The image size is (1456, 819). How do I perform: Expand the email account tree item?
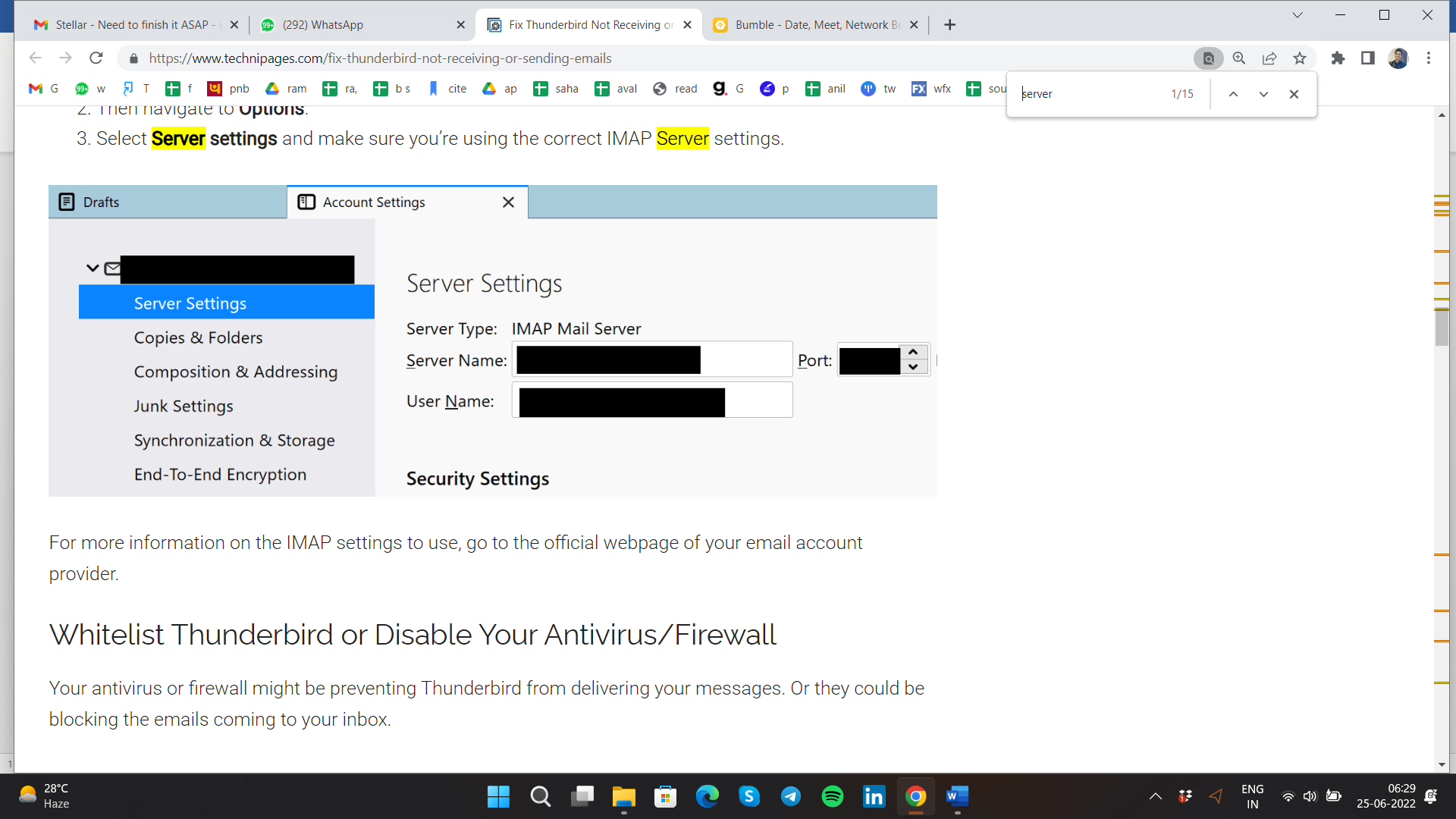point(92,267)
